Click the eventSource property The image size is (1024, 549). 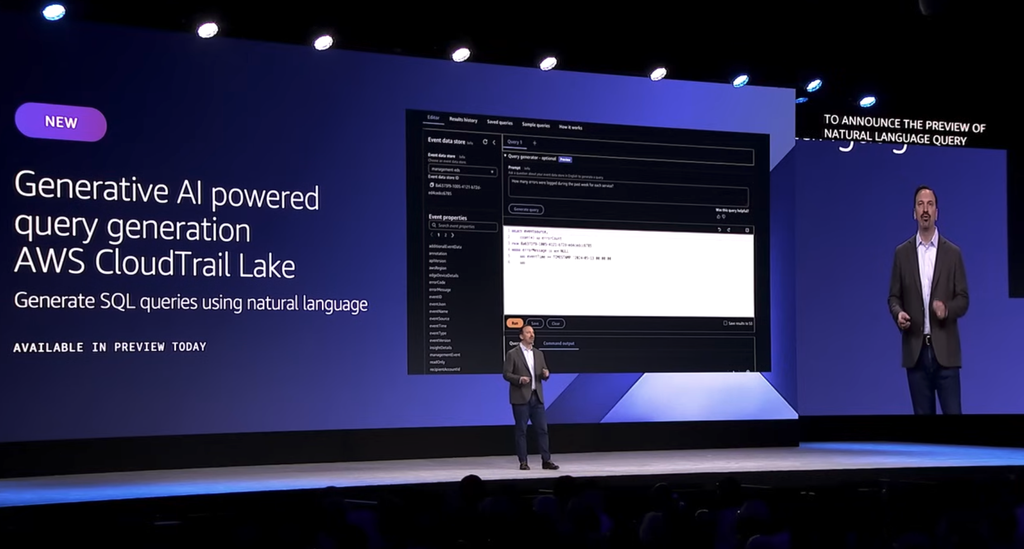tap(439, 319)
